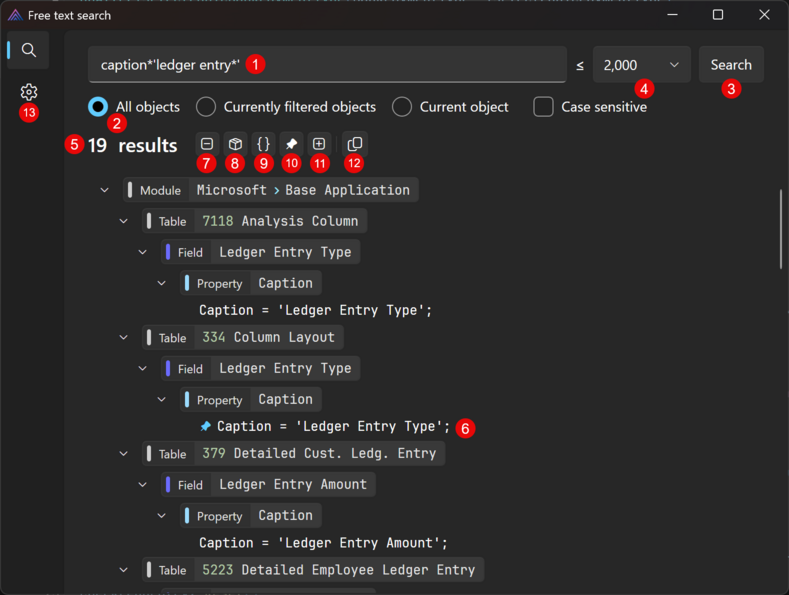The height and width of the screenshot is (595, 789).
Task: Click the pin icon in results toolbar
Action: pos(291,144)
